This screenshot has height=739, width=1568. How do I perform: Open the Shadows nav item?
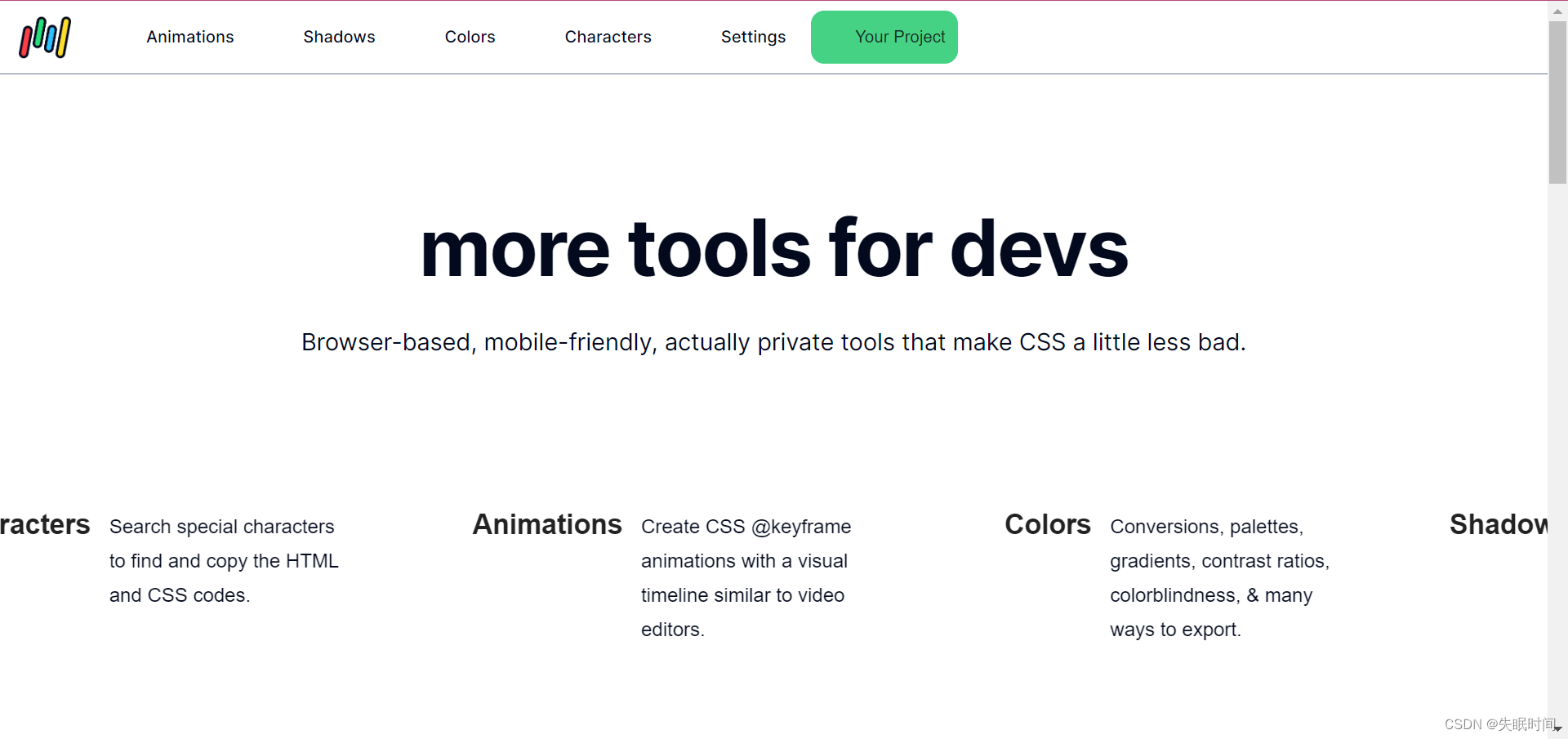pyautogui.click(x=339, y=37)
